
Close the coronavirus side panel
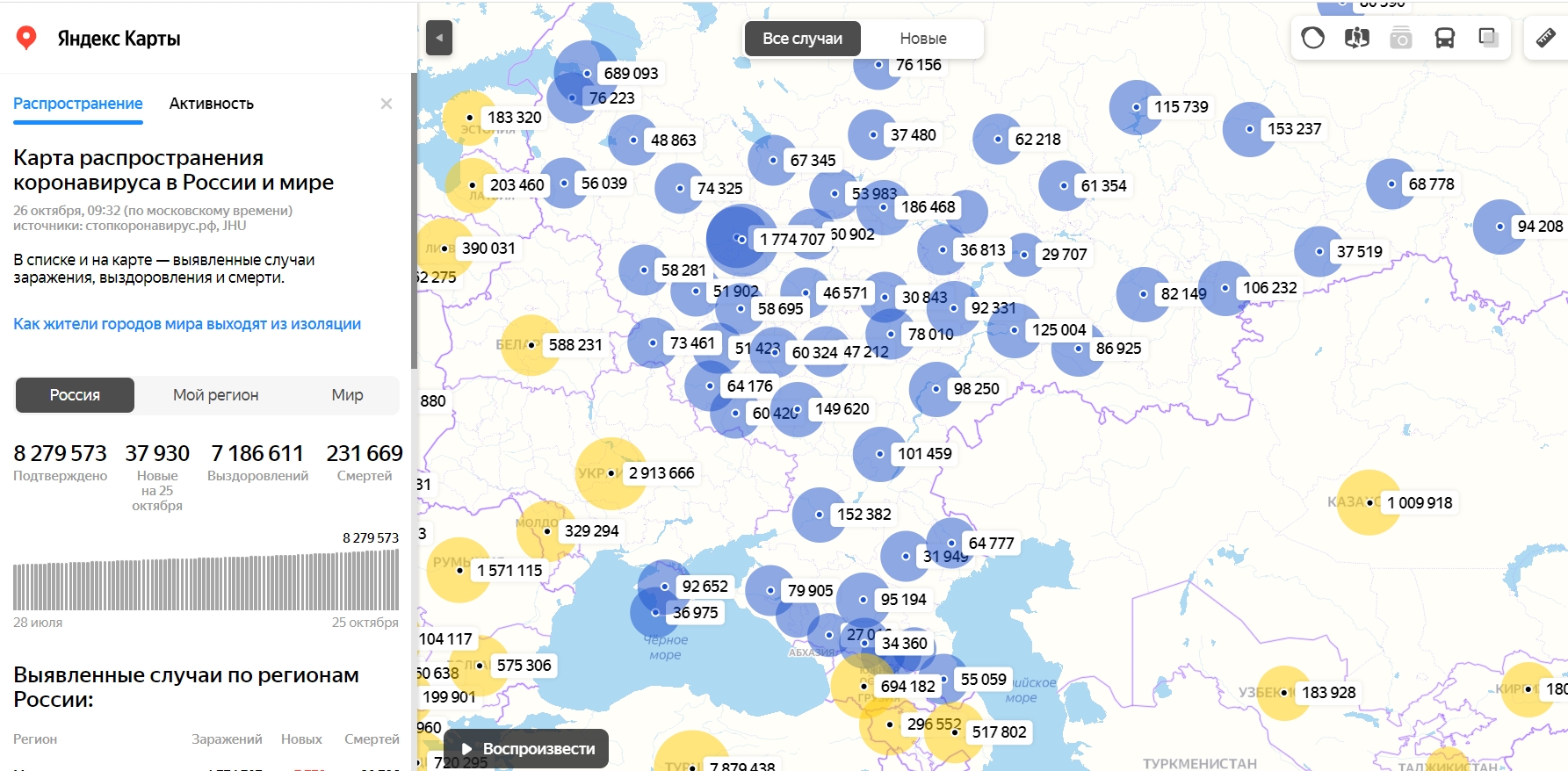[x=386, y=104]
